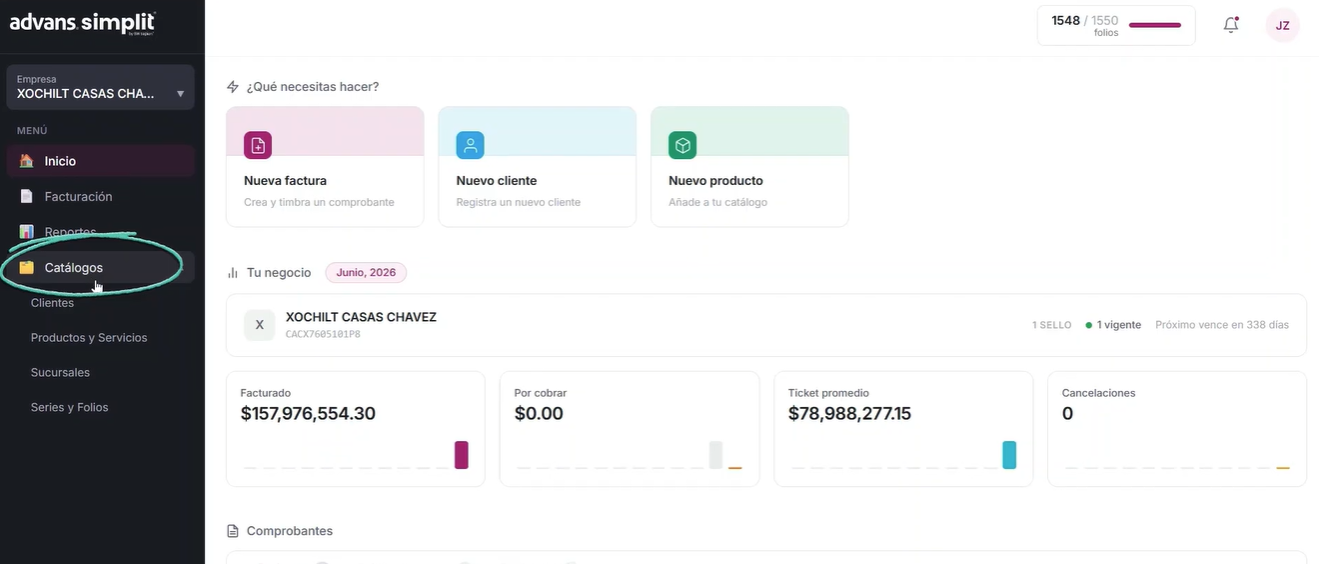Open Clientes under Catálogos
Viewport: 1319px width, 564px height.
[x=52, y=303]
